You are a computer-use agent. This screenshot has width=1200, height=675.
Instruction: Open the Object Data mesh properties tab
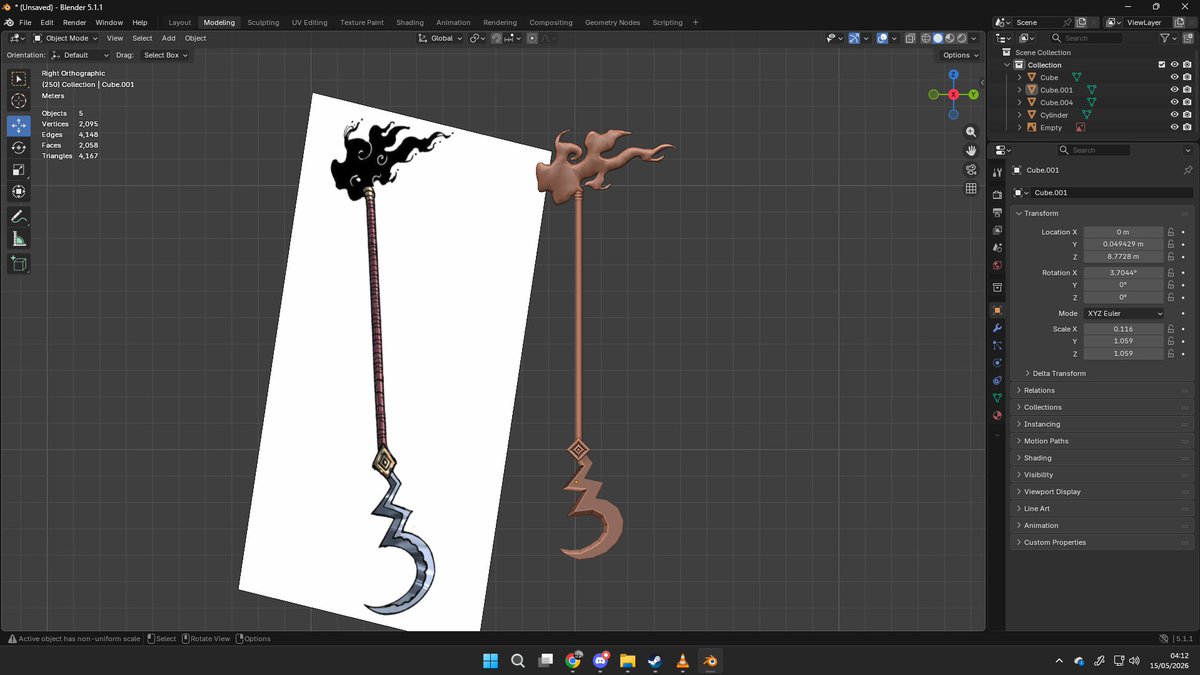point(997,398)
